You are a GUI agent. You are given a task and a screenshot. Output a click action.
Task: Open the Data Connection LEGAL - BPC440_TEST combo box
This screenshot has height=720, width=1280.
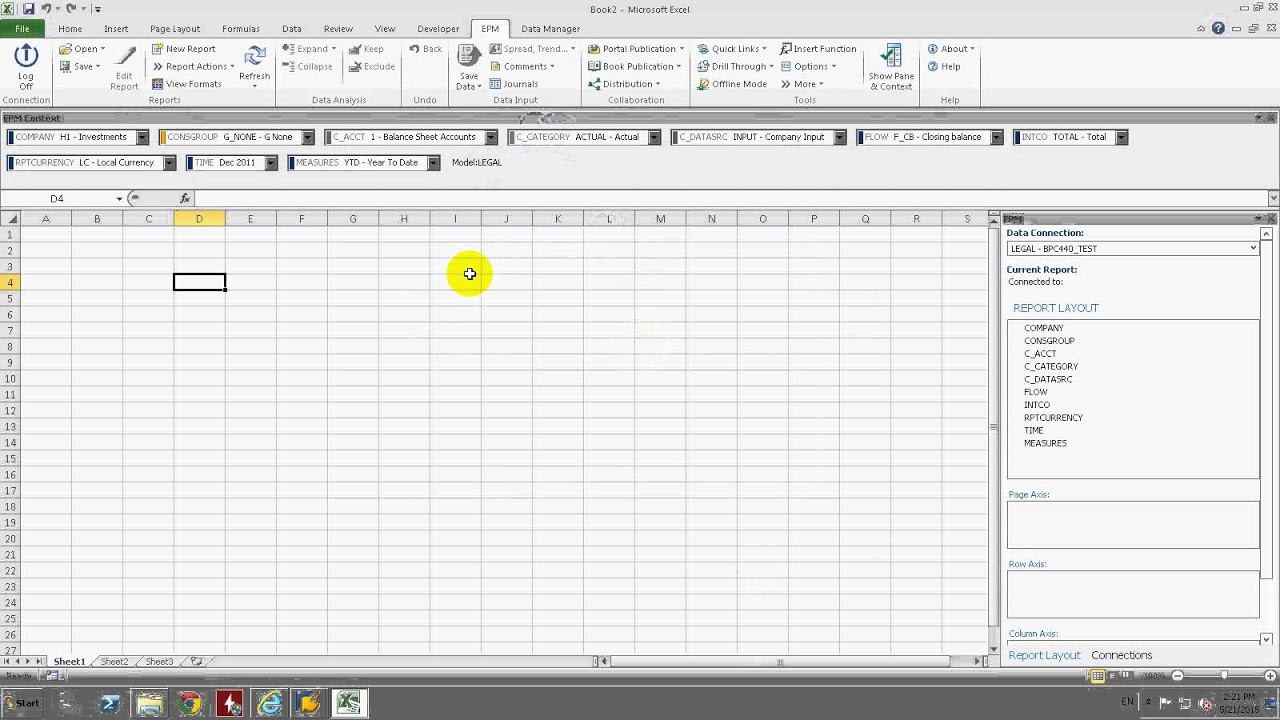point(1133,248)
